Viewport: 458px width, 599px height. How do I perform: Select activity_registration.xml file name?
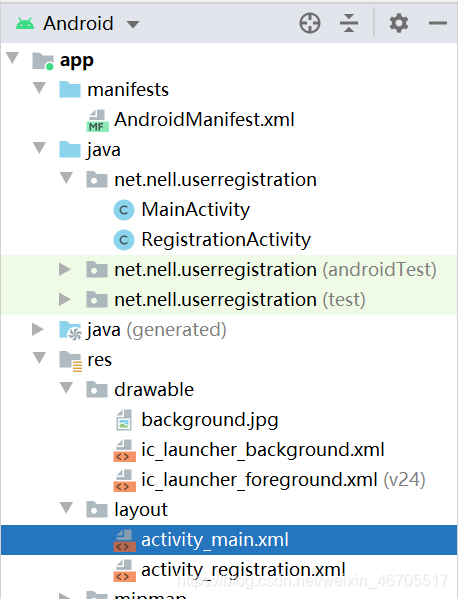point(244,570)
